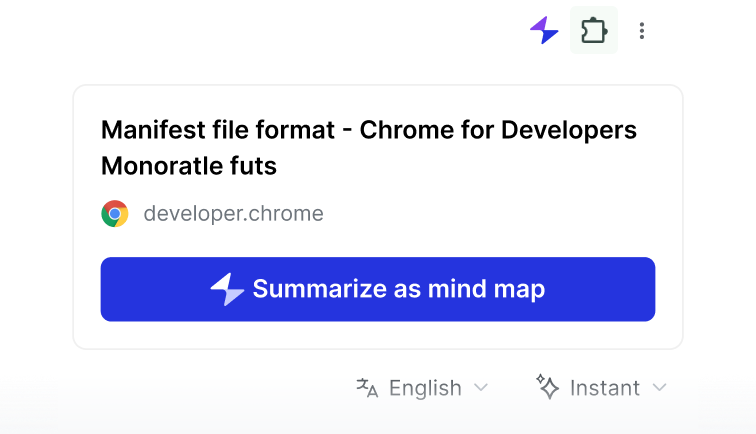Click the lightning bolt extension icon in toolbar

point(544,31)
